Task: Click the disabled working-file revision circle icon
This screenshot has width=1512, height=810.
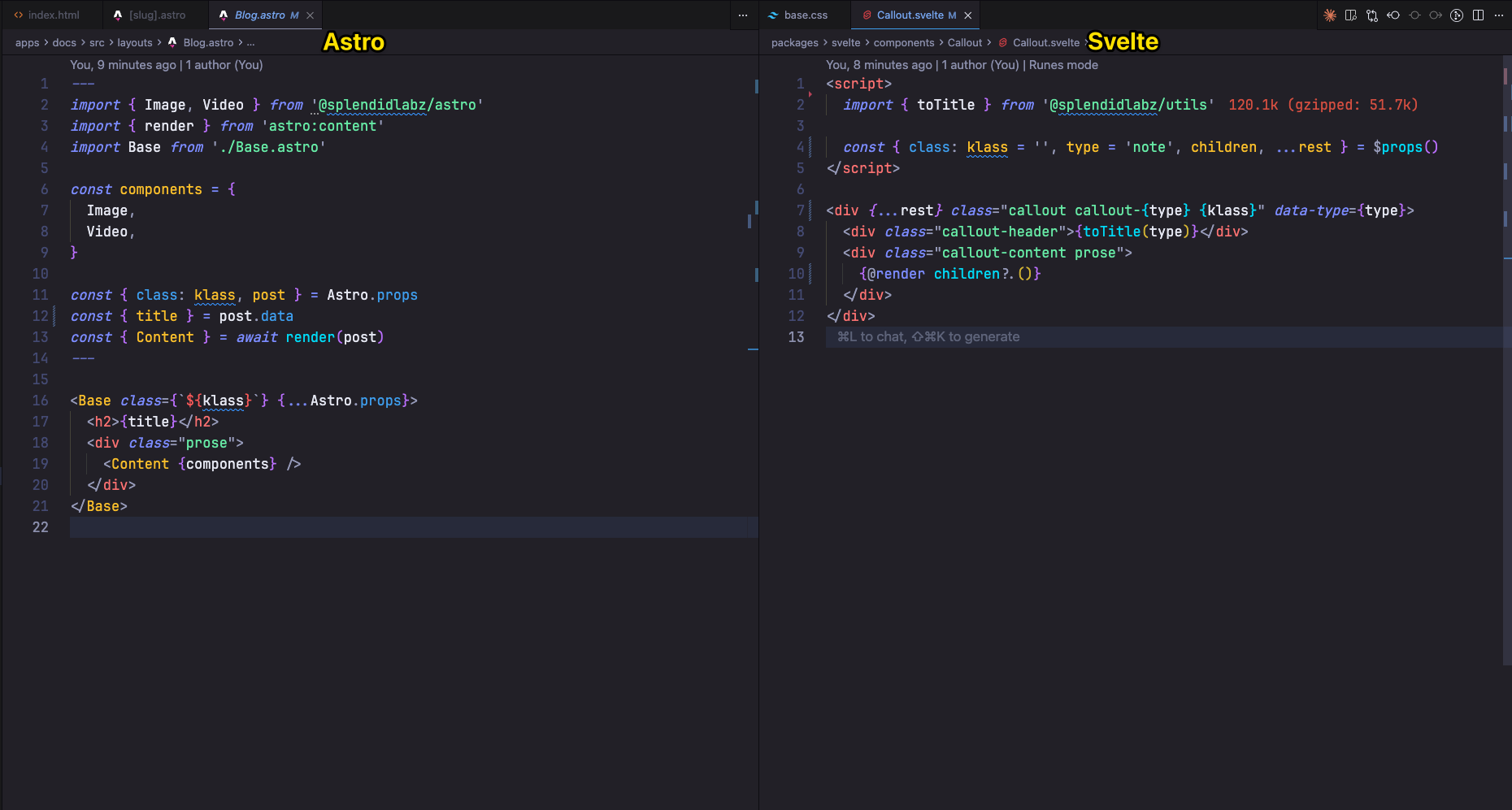Action: click(x=1414, y=15)
